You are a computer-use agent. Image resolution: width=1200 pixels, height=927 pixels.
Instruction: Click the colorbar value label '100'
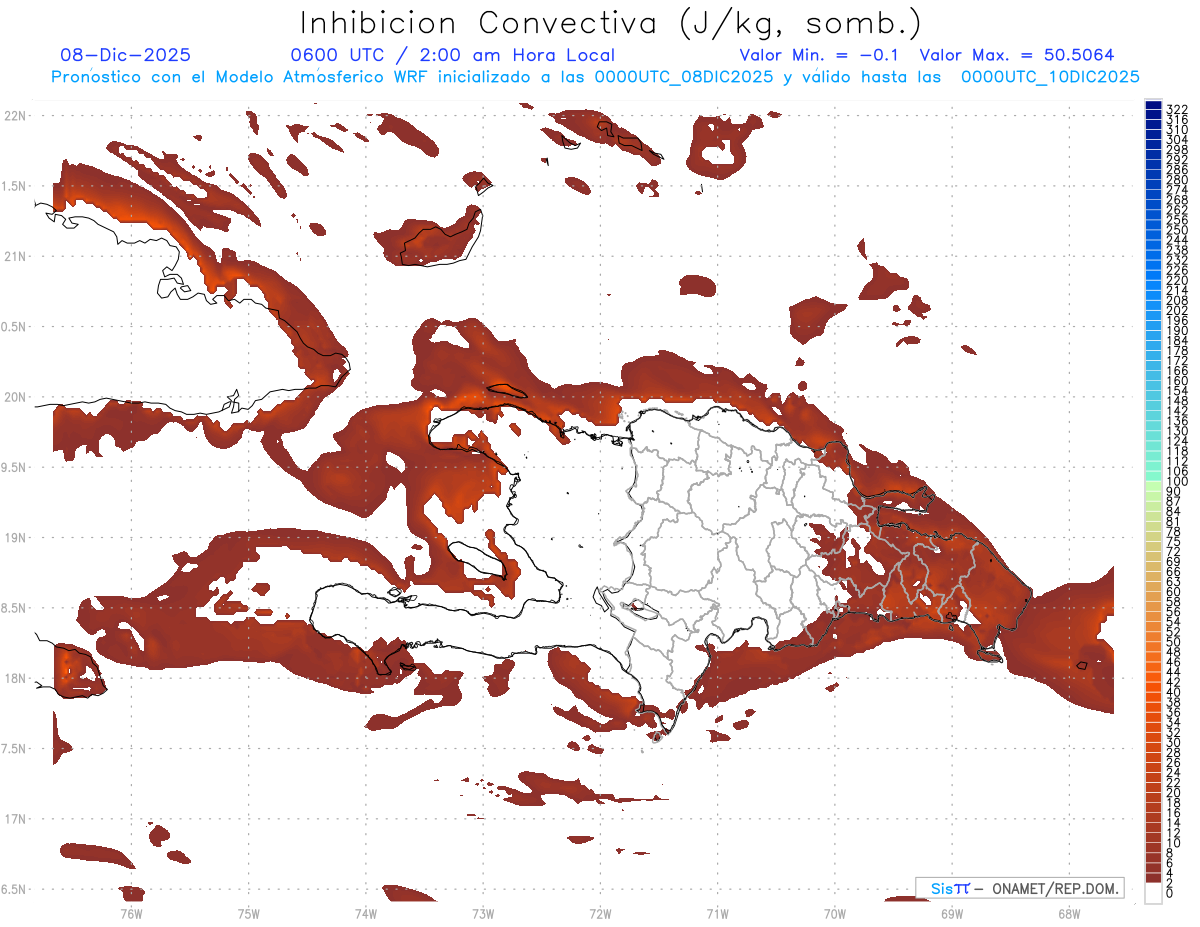(1176, 481)
